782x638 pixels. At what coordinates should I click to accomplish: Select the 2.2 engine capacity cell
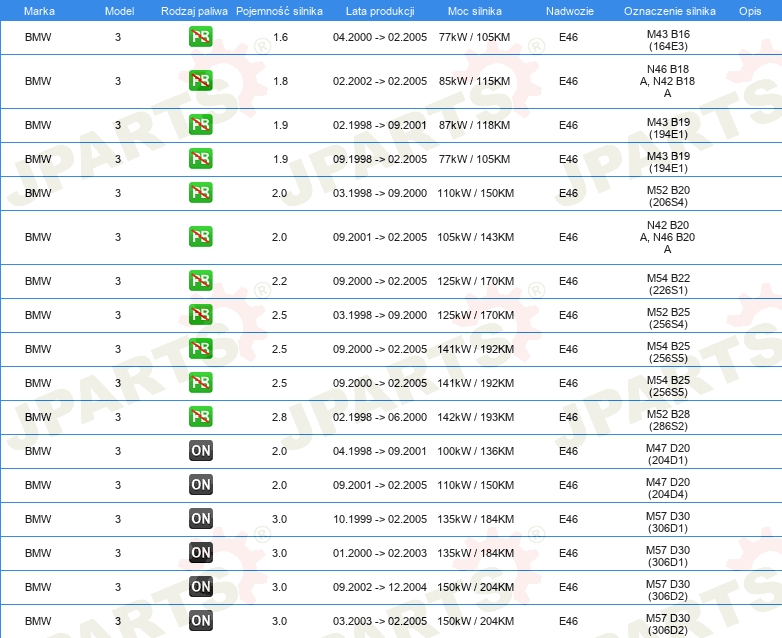[x=279, y=281]
